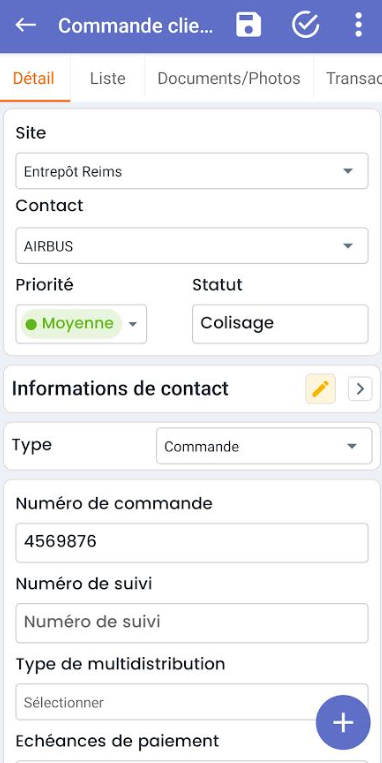
Task: Switch to the Liste tab
Action: pos(108,78)
